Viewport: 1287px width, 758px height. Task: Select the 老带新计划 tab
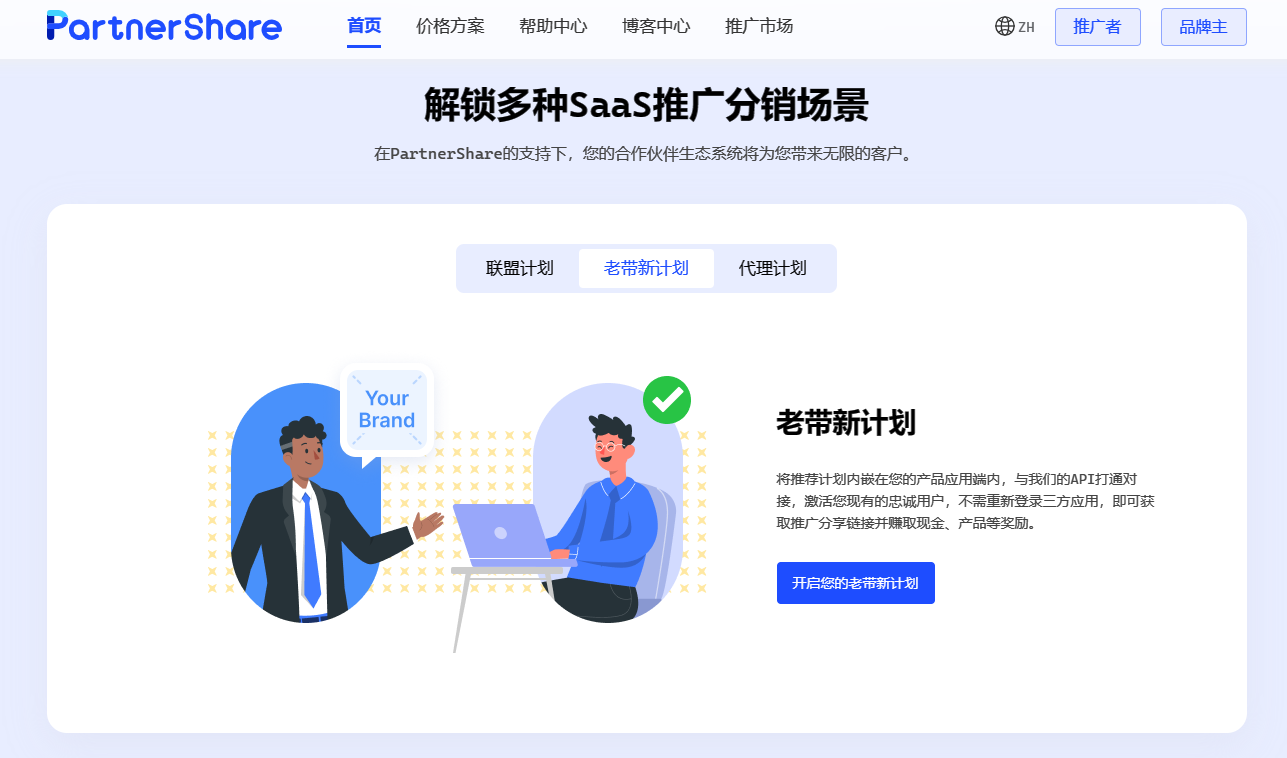[x=646, y=269]
